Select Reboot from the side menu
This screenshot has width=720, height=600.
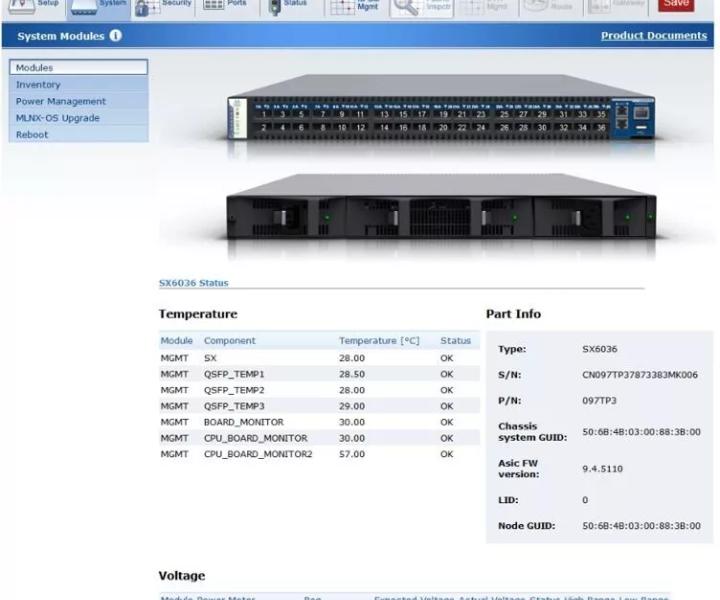pyautogui.click(x=79, y=135)
